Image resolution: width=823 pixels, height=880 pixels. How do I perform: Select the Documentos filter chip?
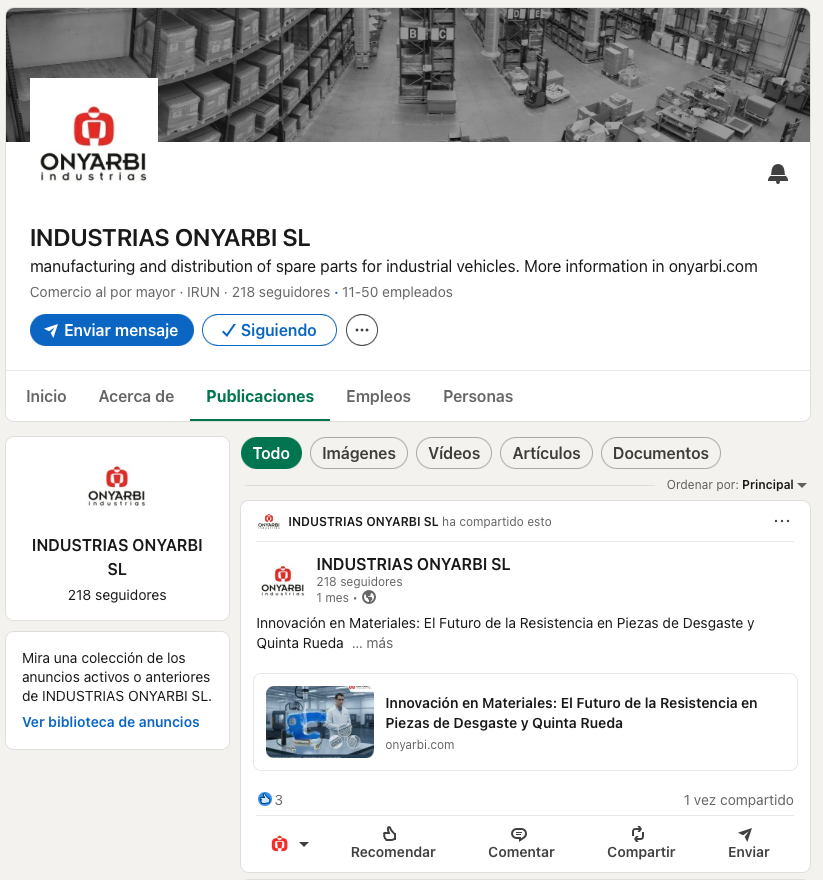tap(660, 453)
